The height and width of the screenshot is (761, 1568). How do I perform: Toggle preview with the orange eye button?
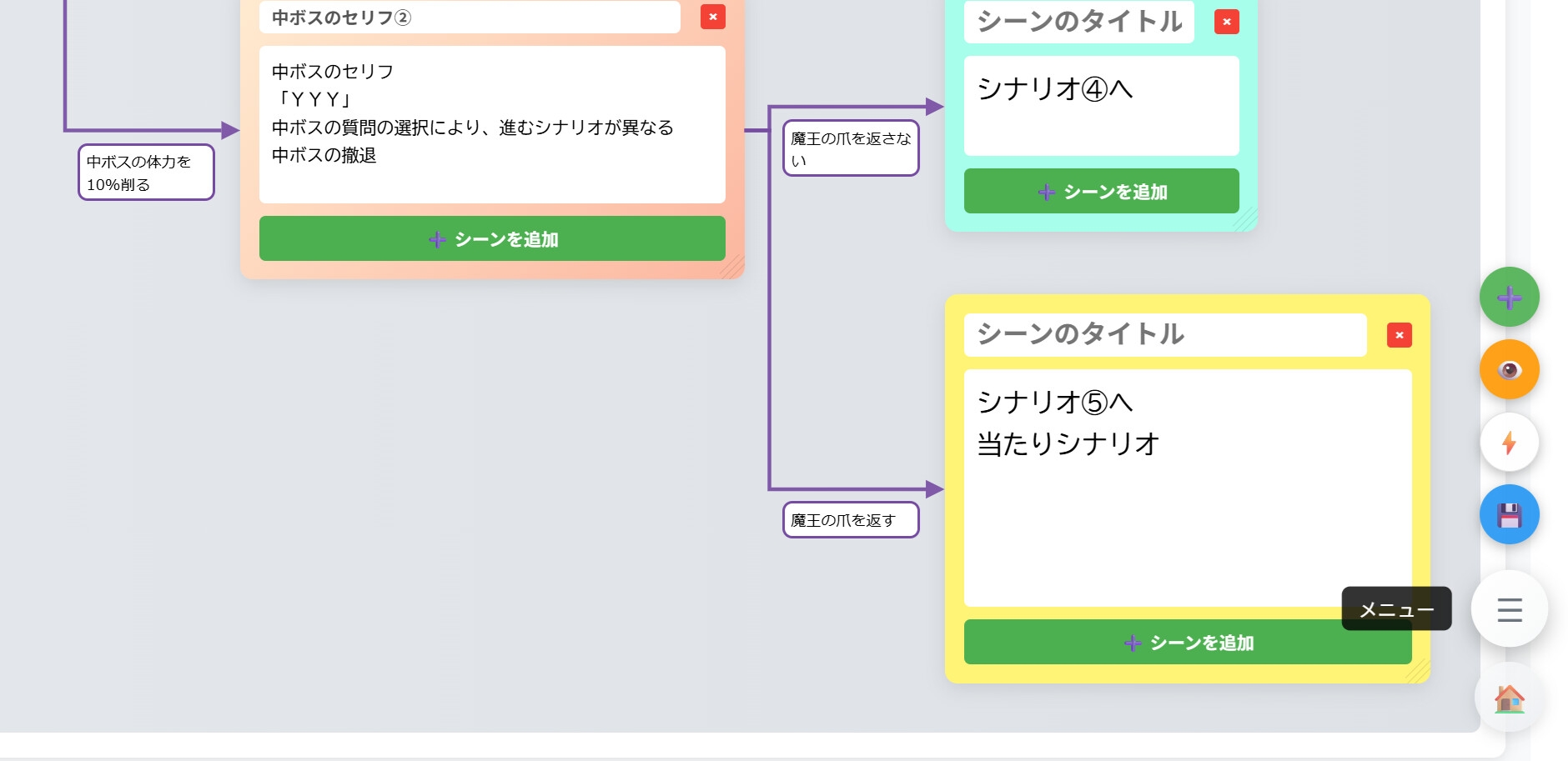click(1509, 369)
